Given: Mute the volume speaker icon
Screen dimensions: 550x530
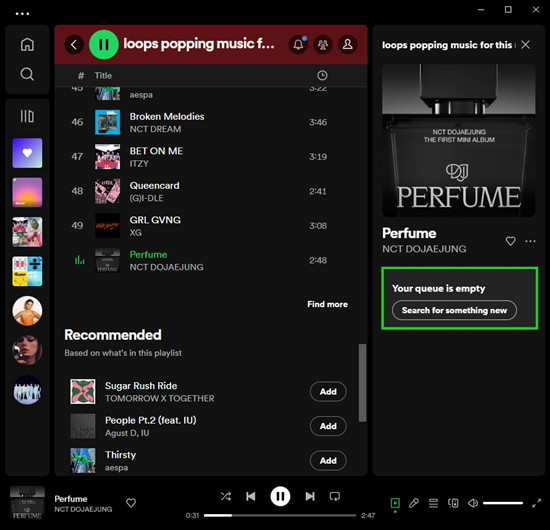Looking at the screenshot, I should coord(473,503).
